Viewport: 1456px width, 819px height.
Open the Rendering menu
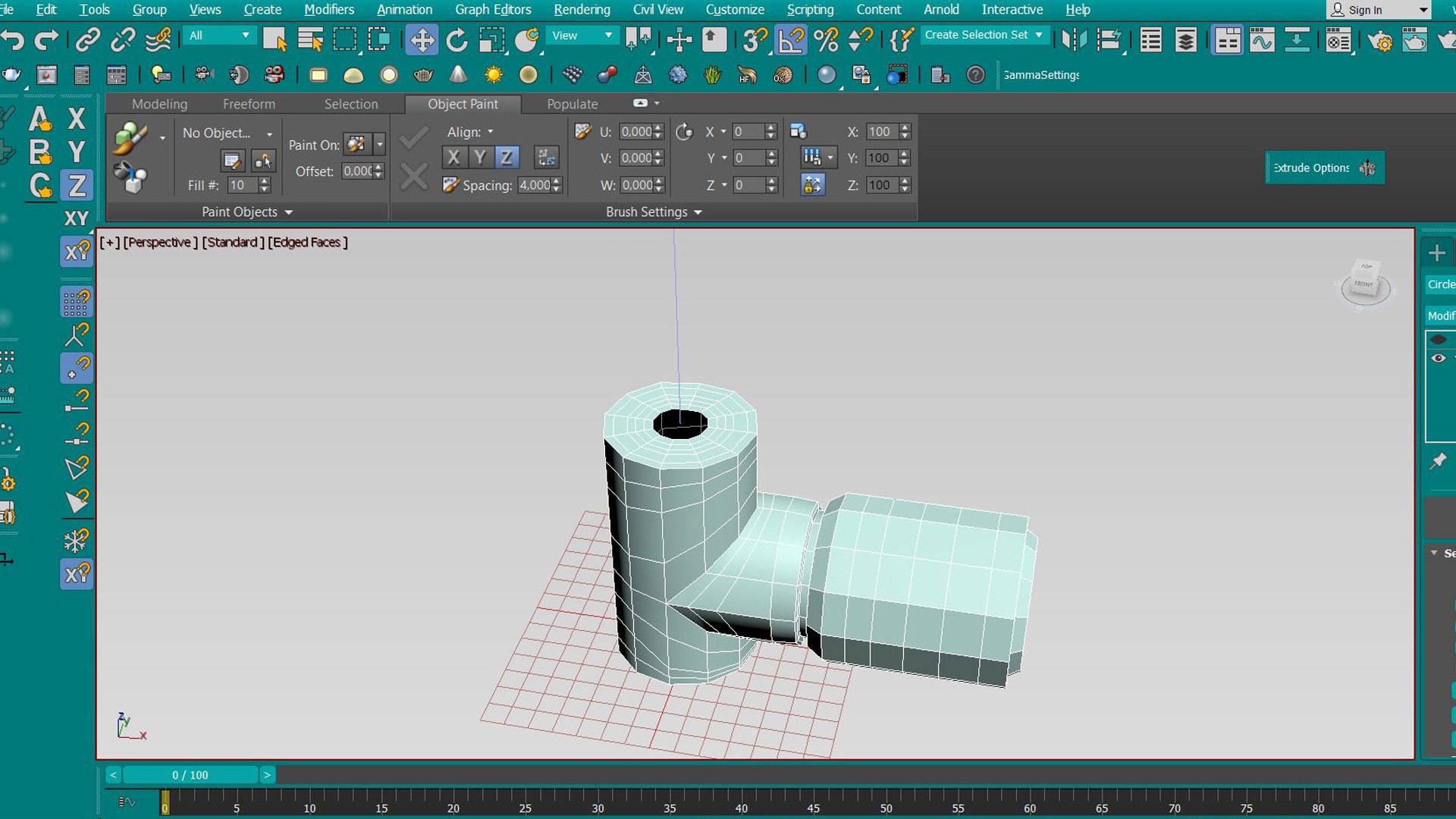(x=582, y=10)
